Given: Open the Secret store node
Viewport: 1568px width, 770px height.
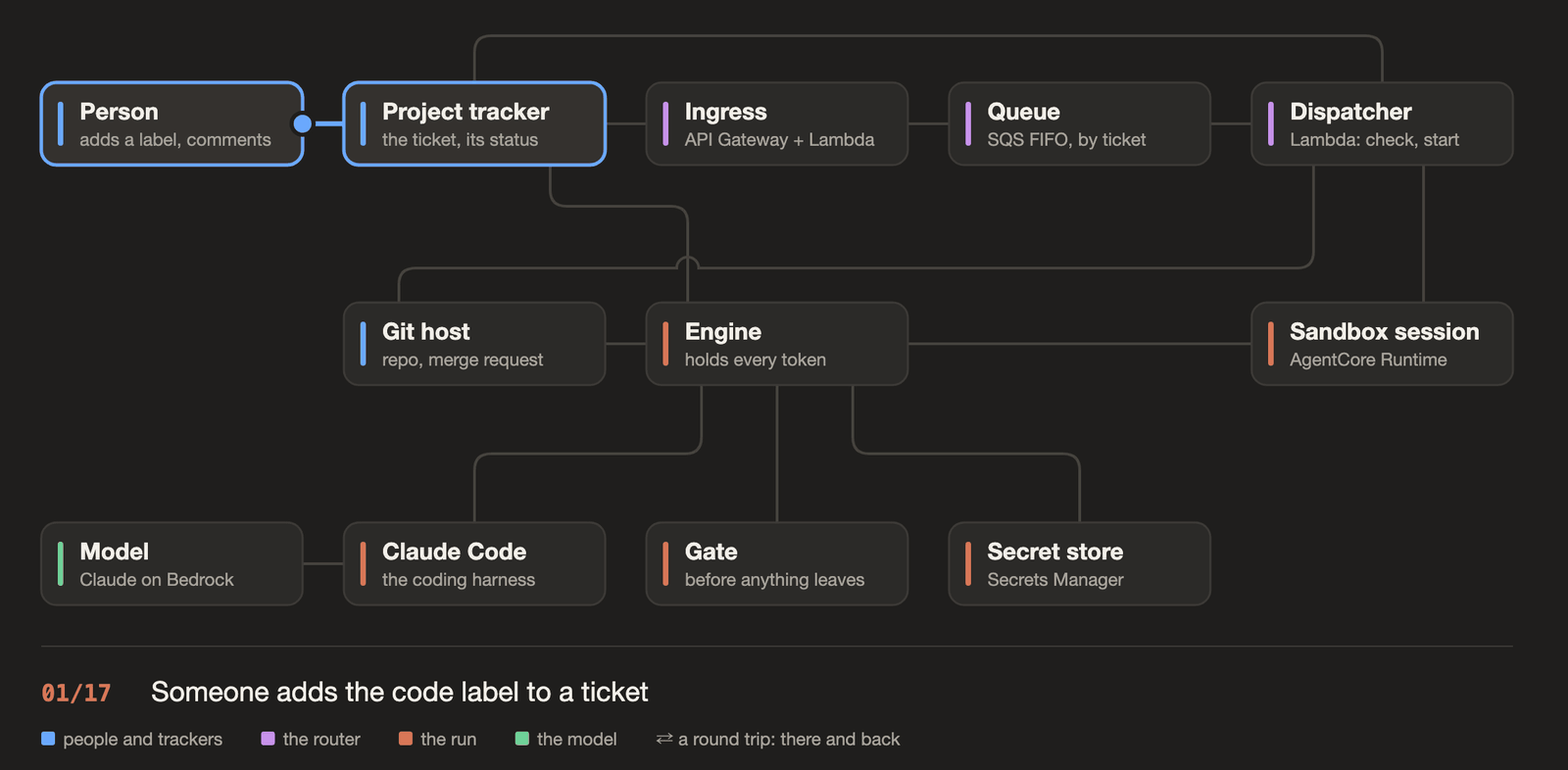Looking at the screenshot, I should tap(1080, 563).
